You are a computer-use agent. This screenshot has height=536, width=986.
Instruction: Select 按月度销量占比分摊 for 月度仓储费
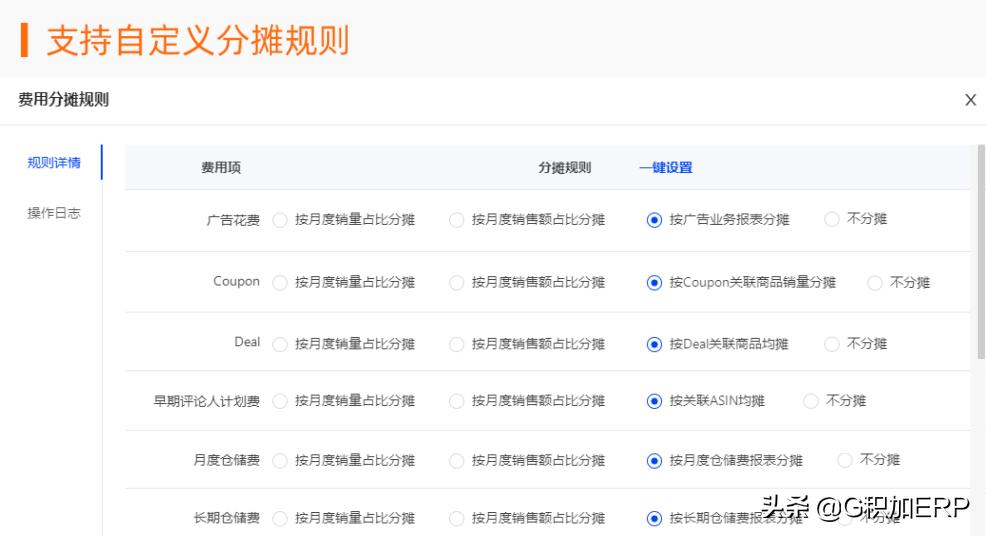click(x=280, y=461)
